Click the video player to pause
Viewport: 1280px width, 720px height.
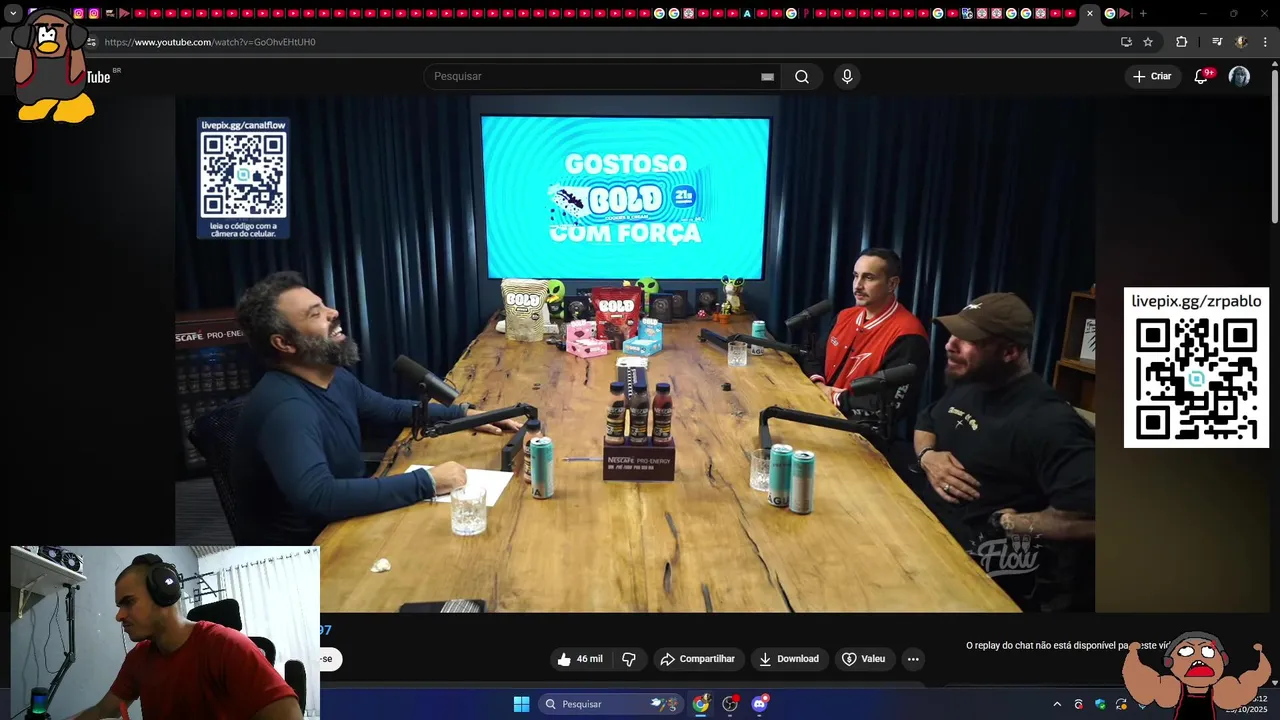635,354
